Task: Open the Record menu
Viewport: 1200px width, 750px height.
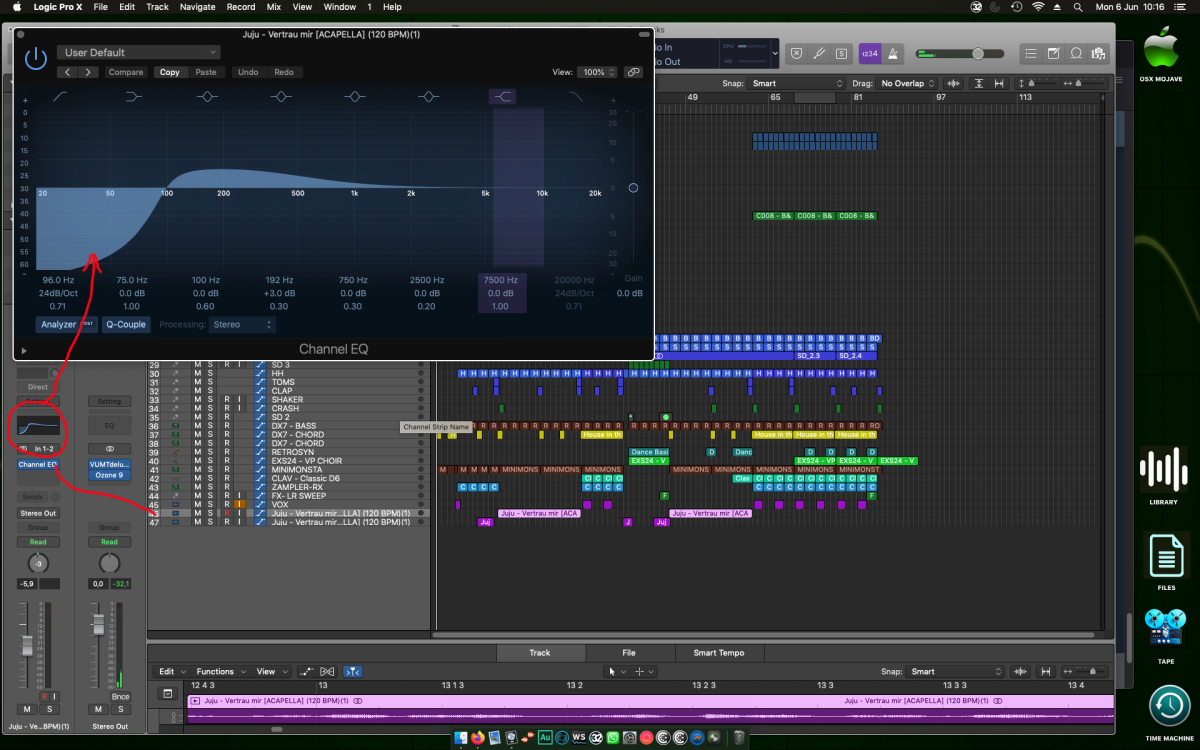Action: tap(241, 7)
